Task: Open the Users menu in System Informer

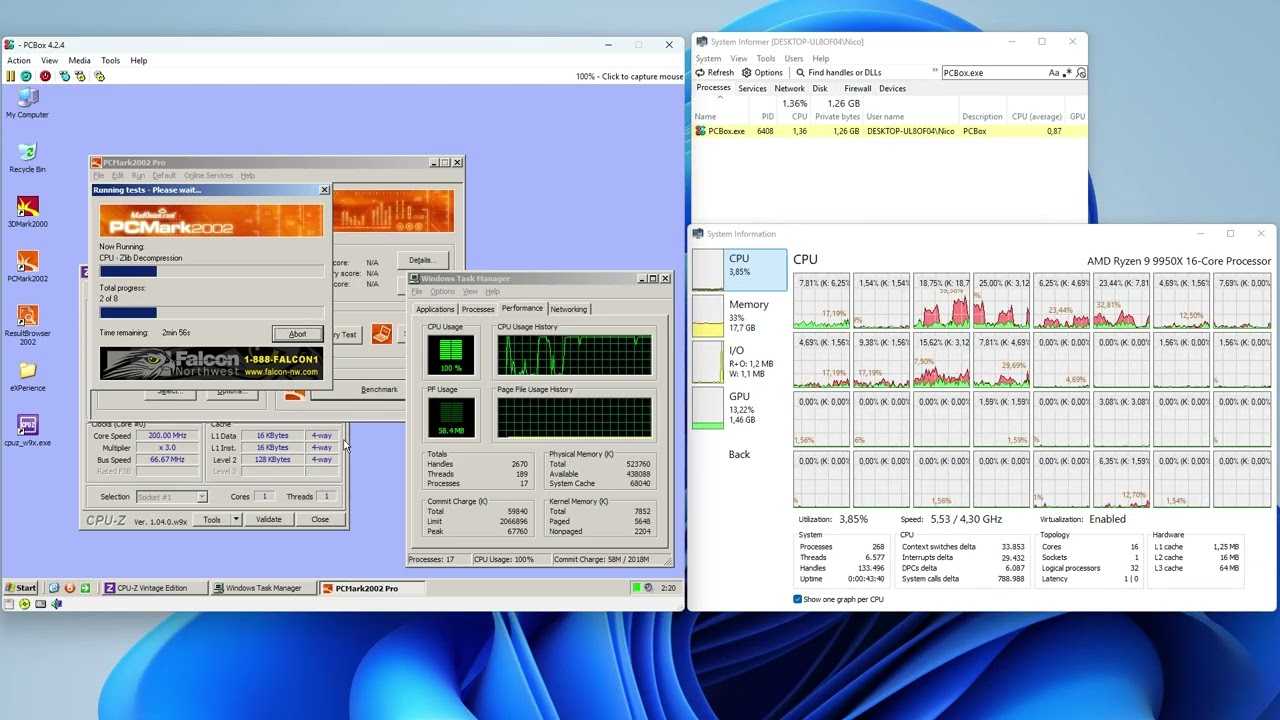Action: click(x=794, y=58)
